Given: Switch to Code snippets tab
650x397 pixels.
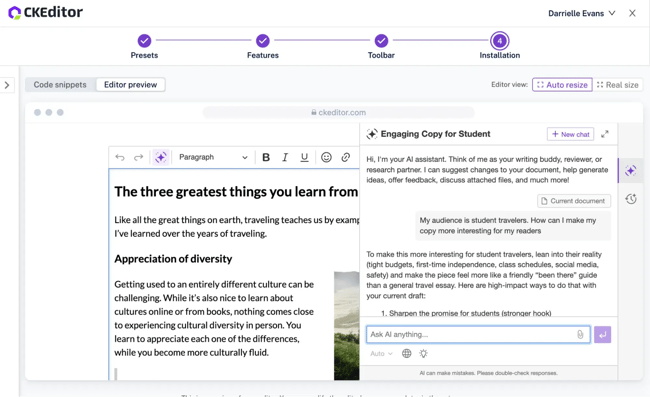Looking at the screenshot, I should tap(60, 85).
